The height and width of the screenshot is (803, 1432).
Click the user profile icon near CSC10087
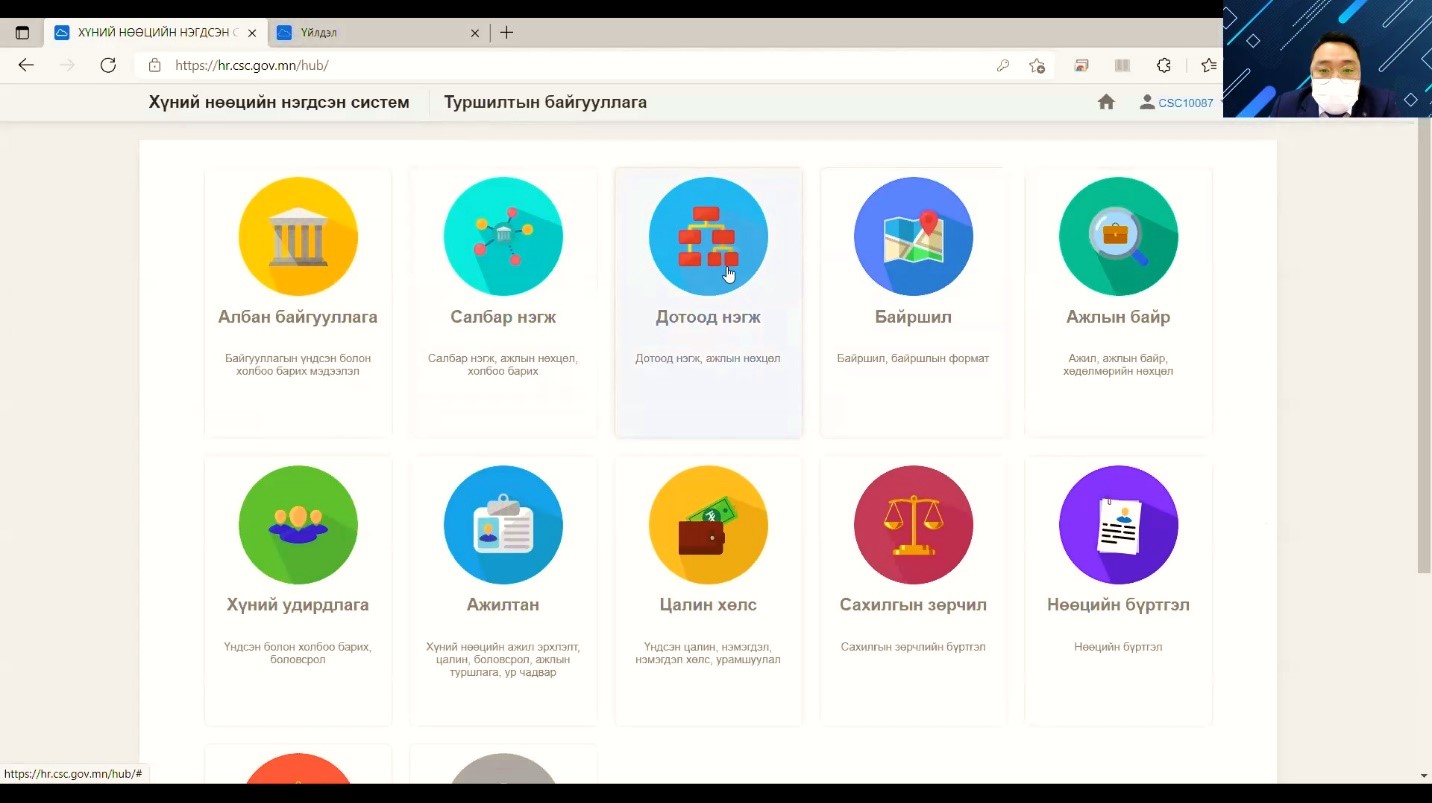1147,102
